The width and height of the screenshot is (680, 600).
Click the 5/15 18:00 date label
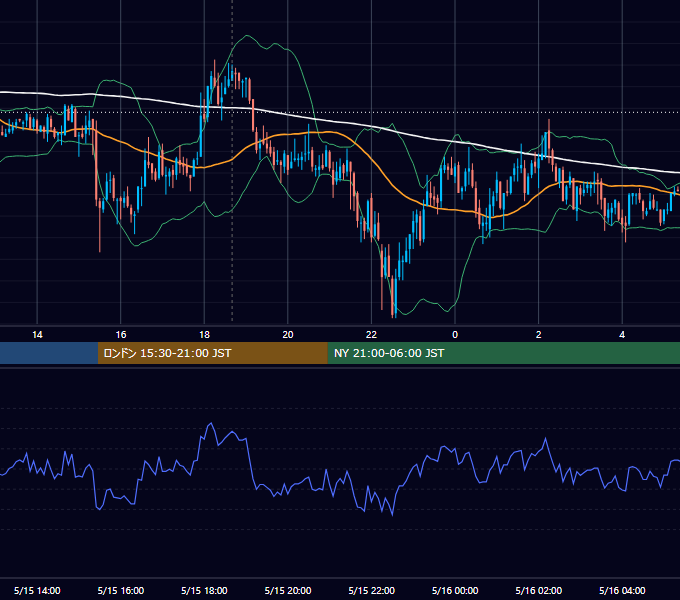point(204,590)
